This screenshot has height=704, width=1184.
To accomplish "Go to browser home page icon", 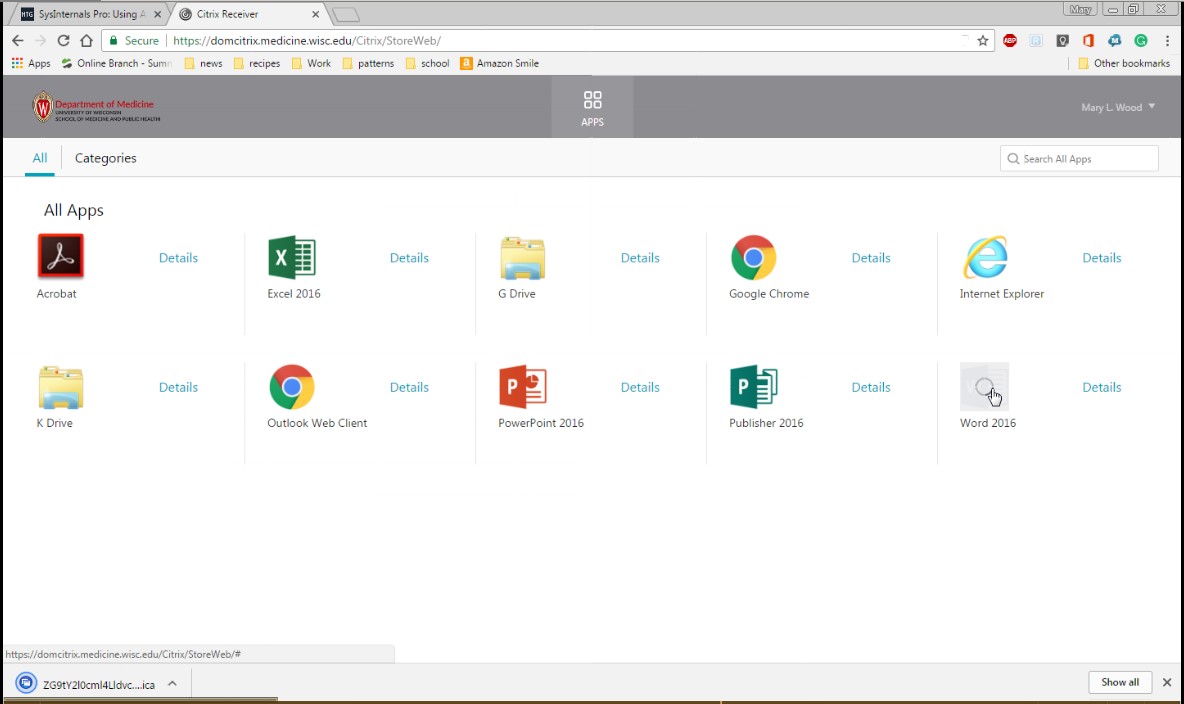I will pos(86,41).
